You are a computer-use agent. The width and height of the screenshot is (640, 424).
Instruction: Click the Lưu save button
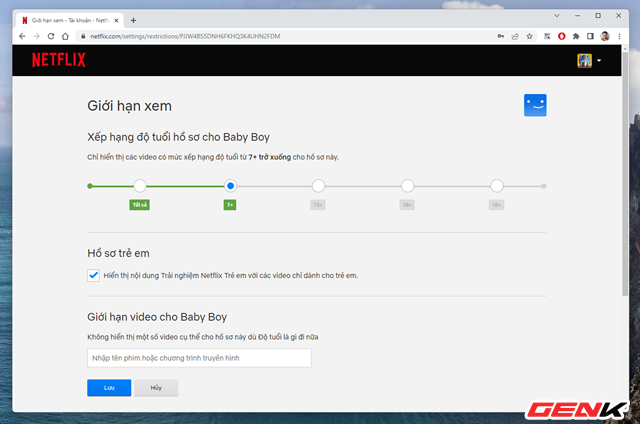tap(109, 388)
